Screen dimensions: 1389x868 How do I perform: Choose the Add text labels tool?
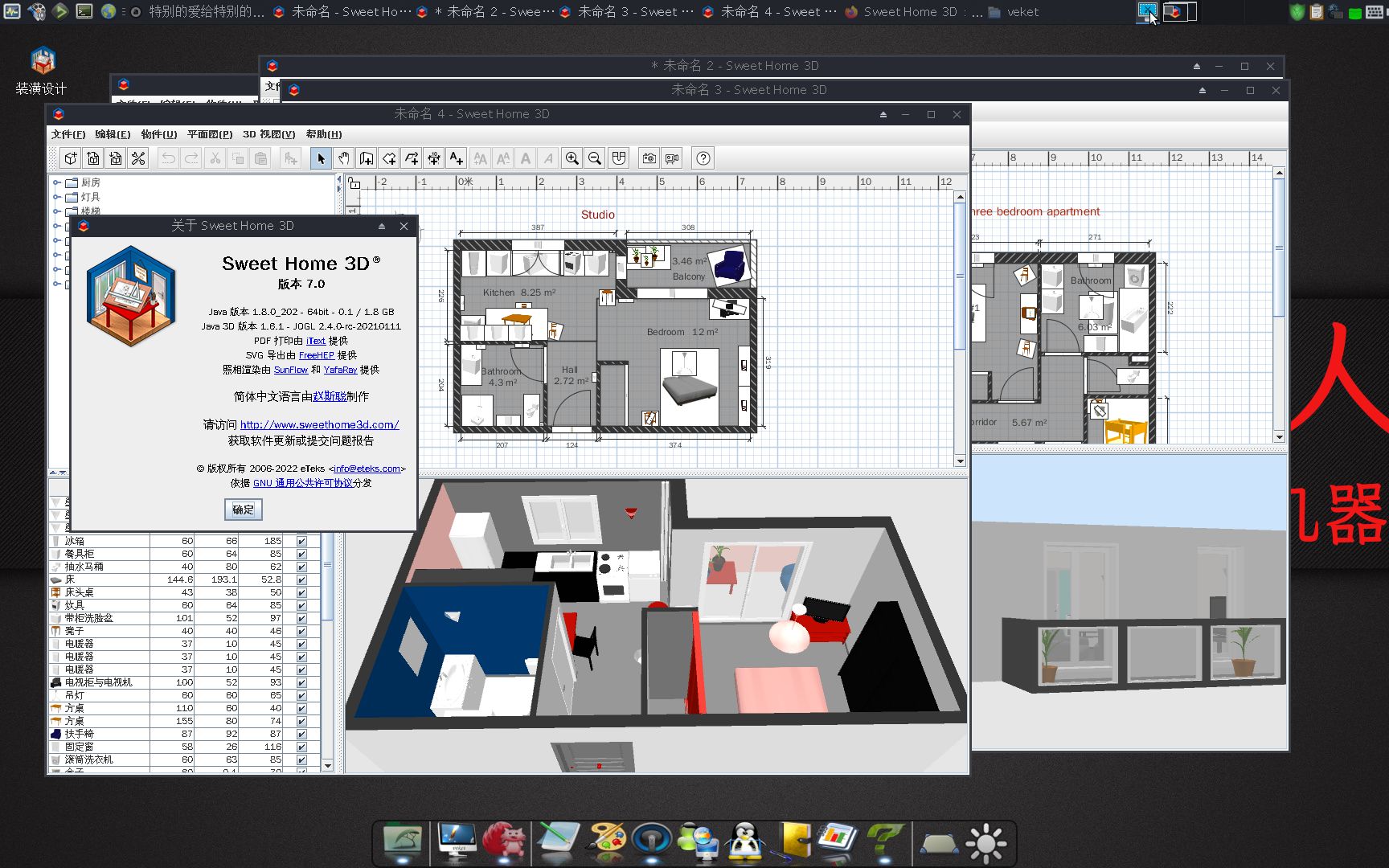tap(456, 158)
